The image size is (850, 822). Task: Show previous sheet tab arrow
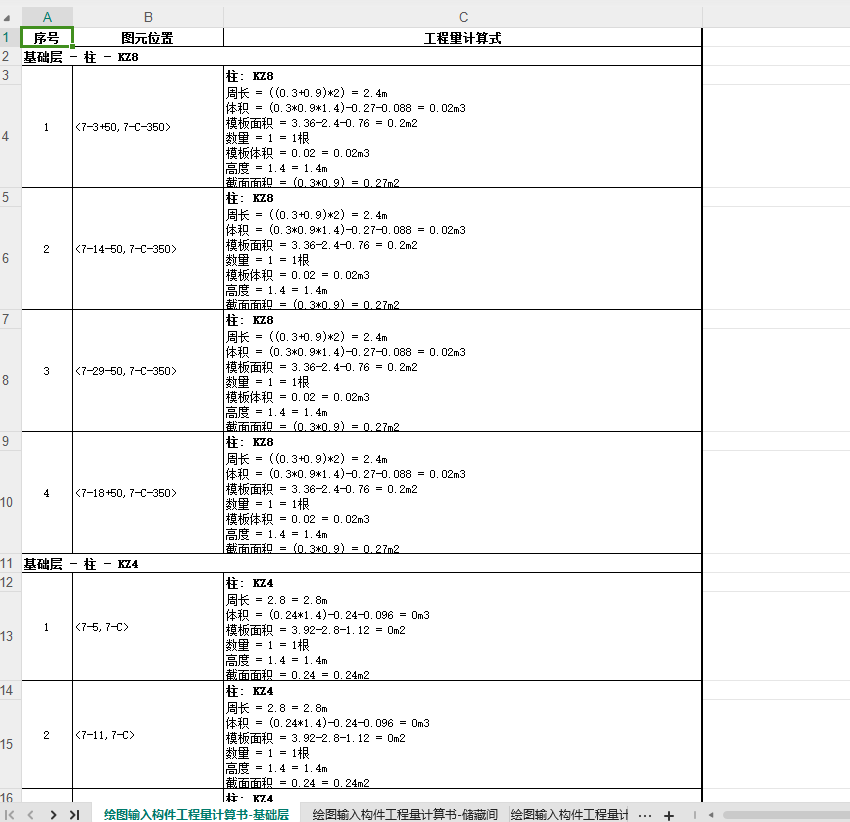click(x=30, y=814)
